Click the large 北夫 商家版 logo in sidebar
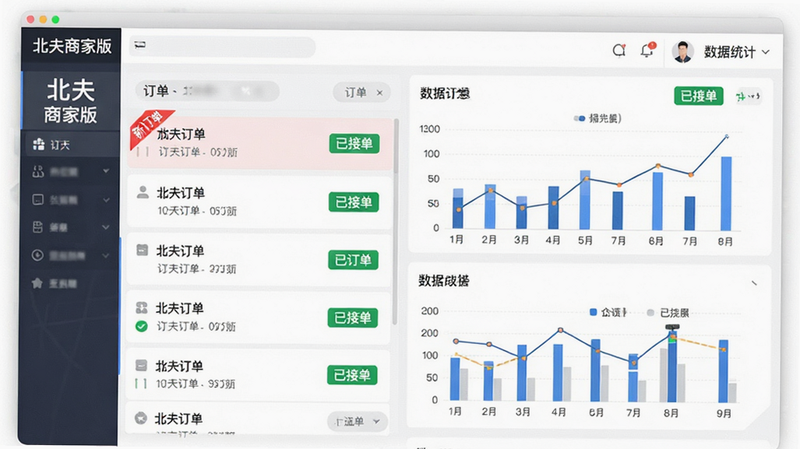The width and height of the screenshot is (800, 449). tap(70, 101)
